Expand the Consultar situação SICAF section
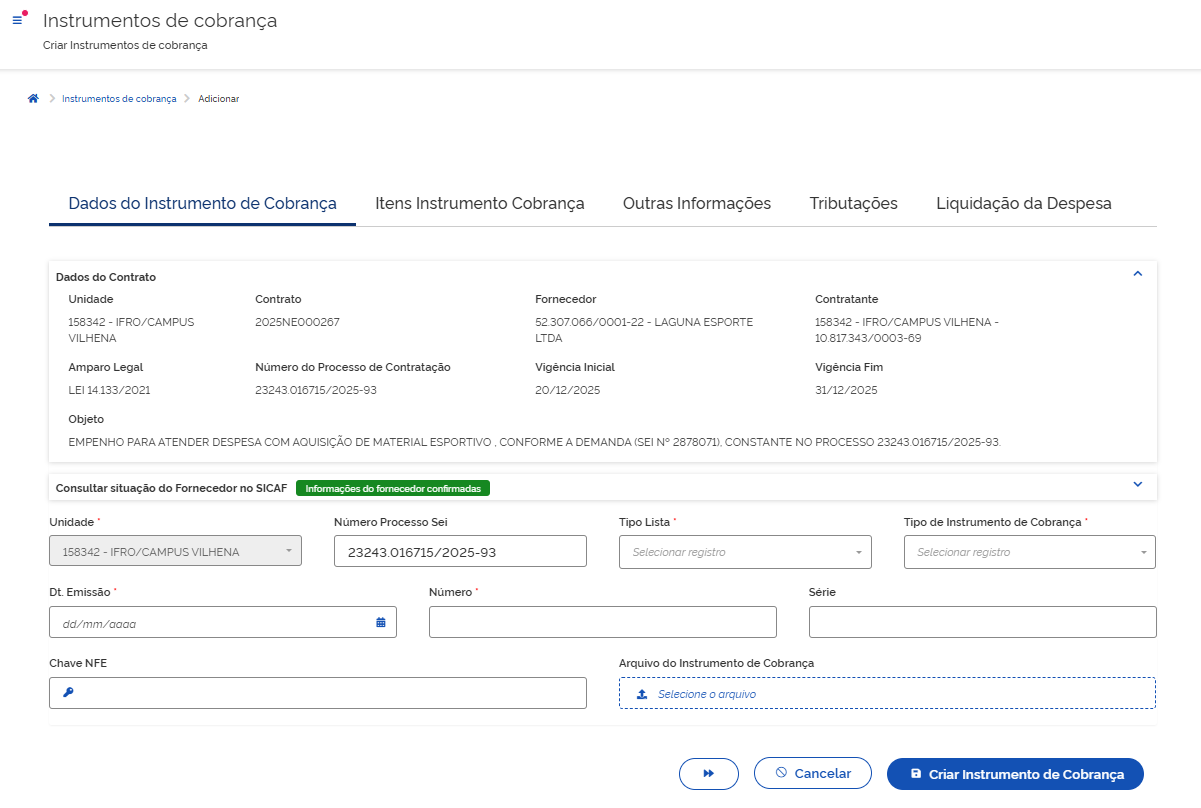 [1137, 484]
